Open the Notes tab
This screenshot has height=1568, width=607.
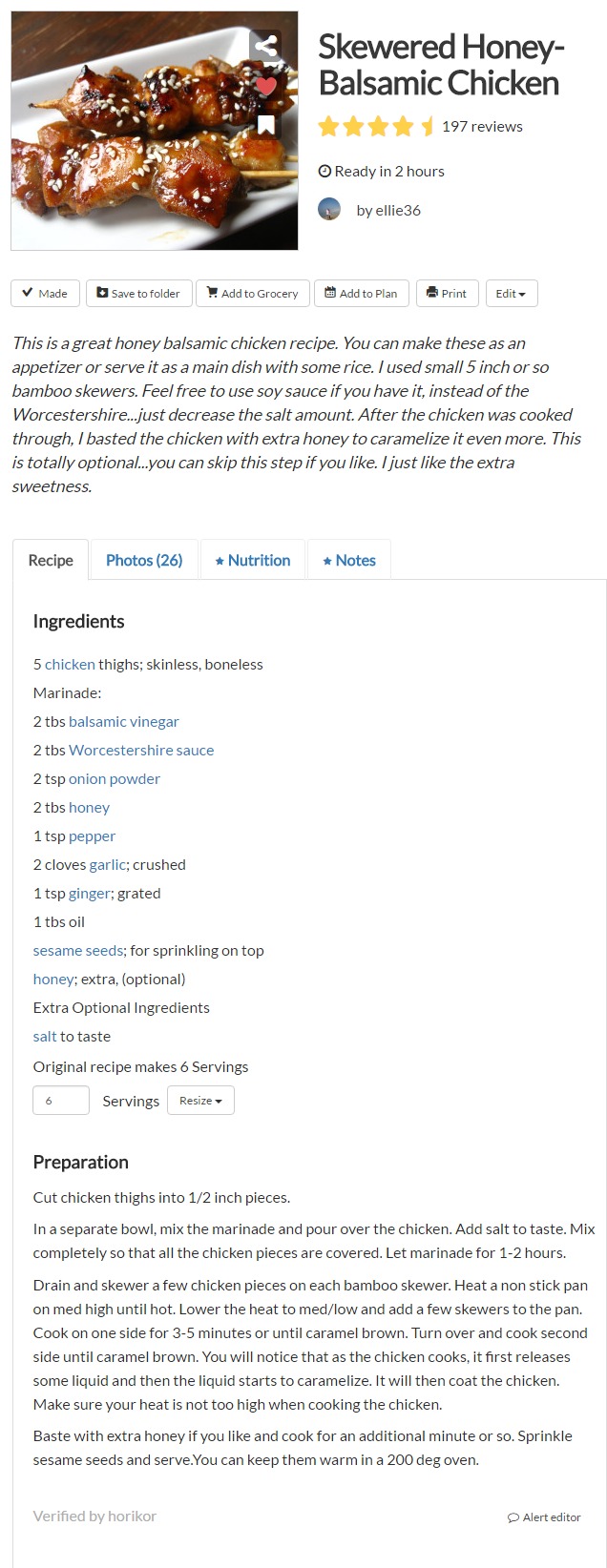[349, 561]
